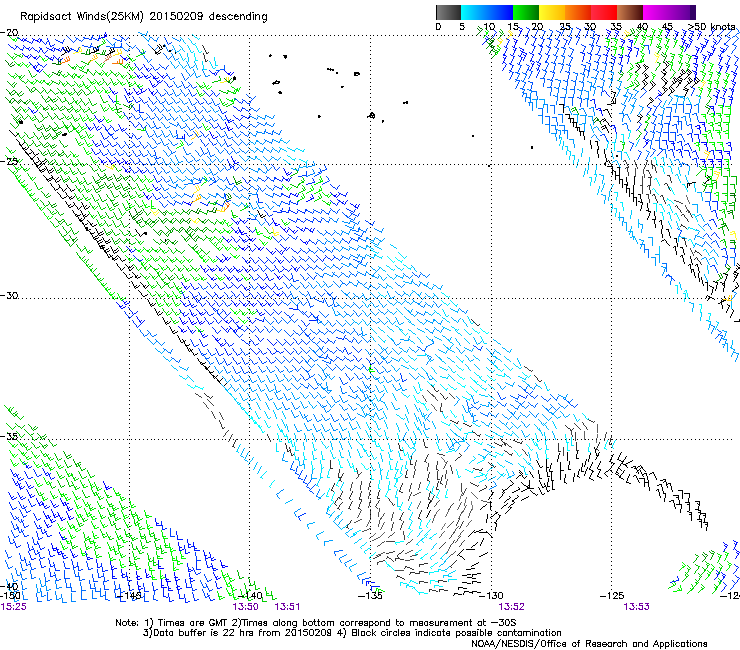This screenshot has width=740, height=650.
Task: Click the '-30' latitude label on the left axis
Action: coord(9,295)
